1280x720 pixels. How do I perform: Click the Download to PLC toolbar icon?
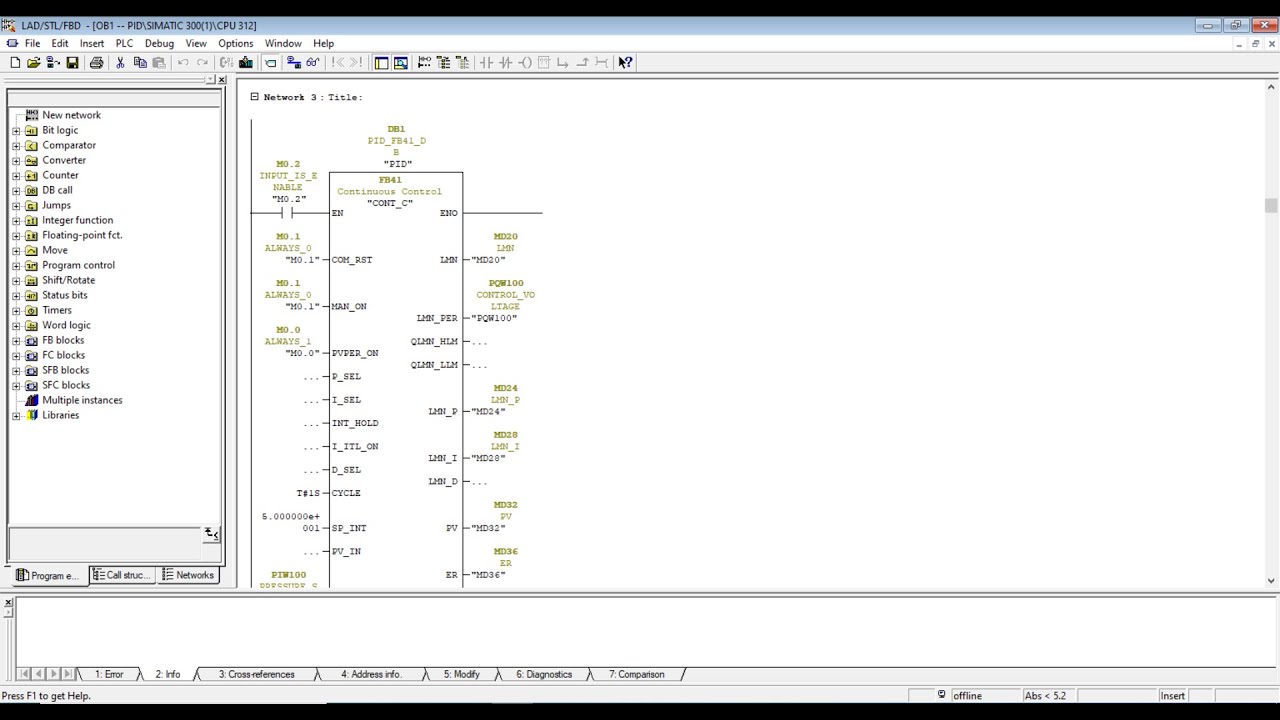click(245, 62)
